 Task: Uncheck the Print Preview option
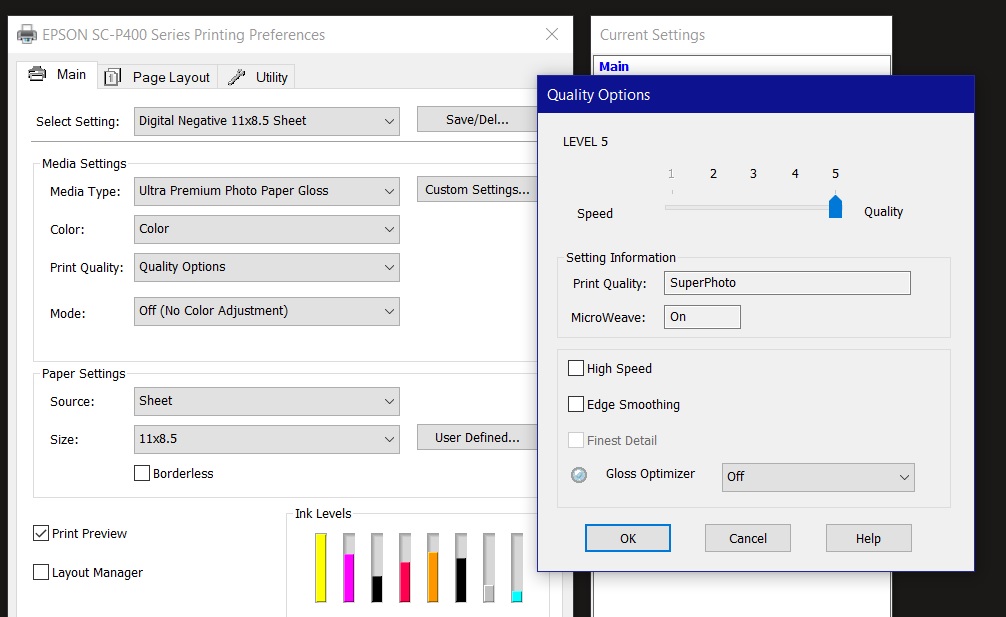41,533
